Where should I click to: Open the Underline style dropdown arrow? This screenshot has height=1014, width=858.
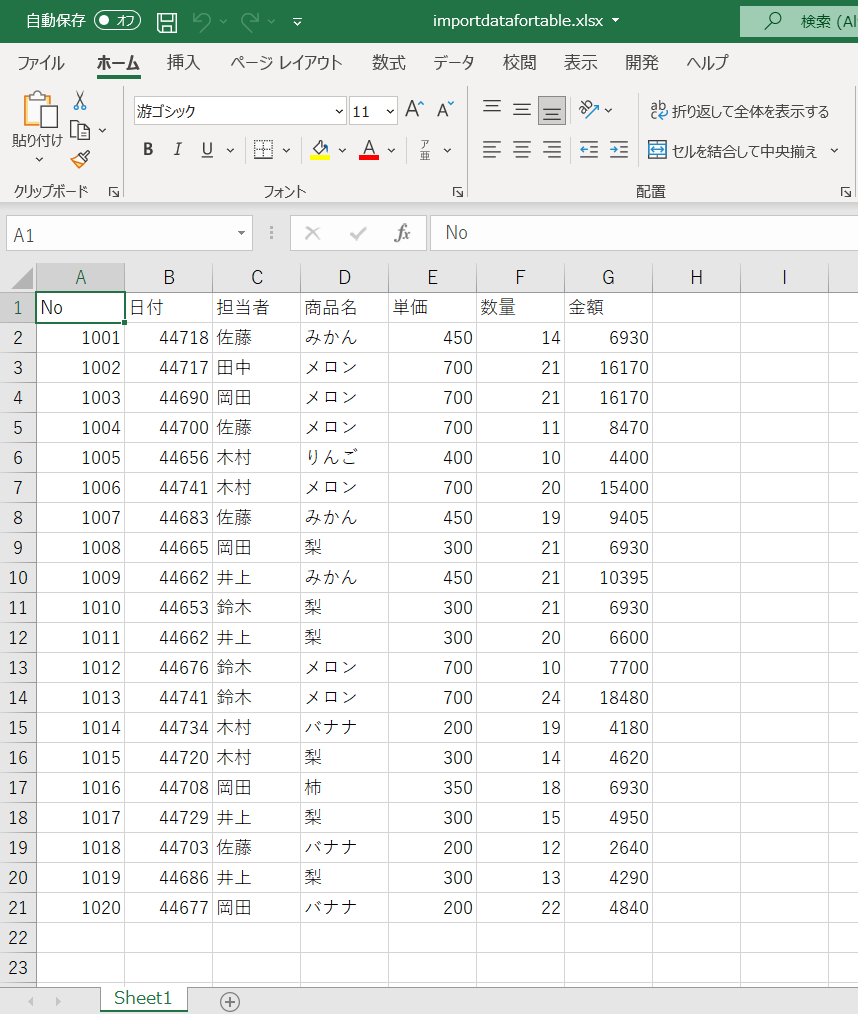(x=230, y=150)
